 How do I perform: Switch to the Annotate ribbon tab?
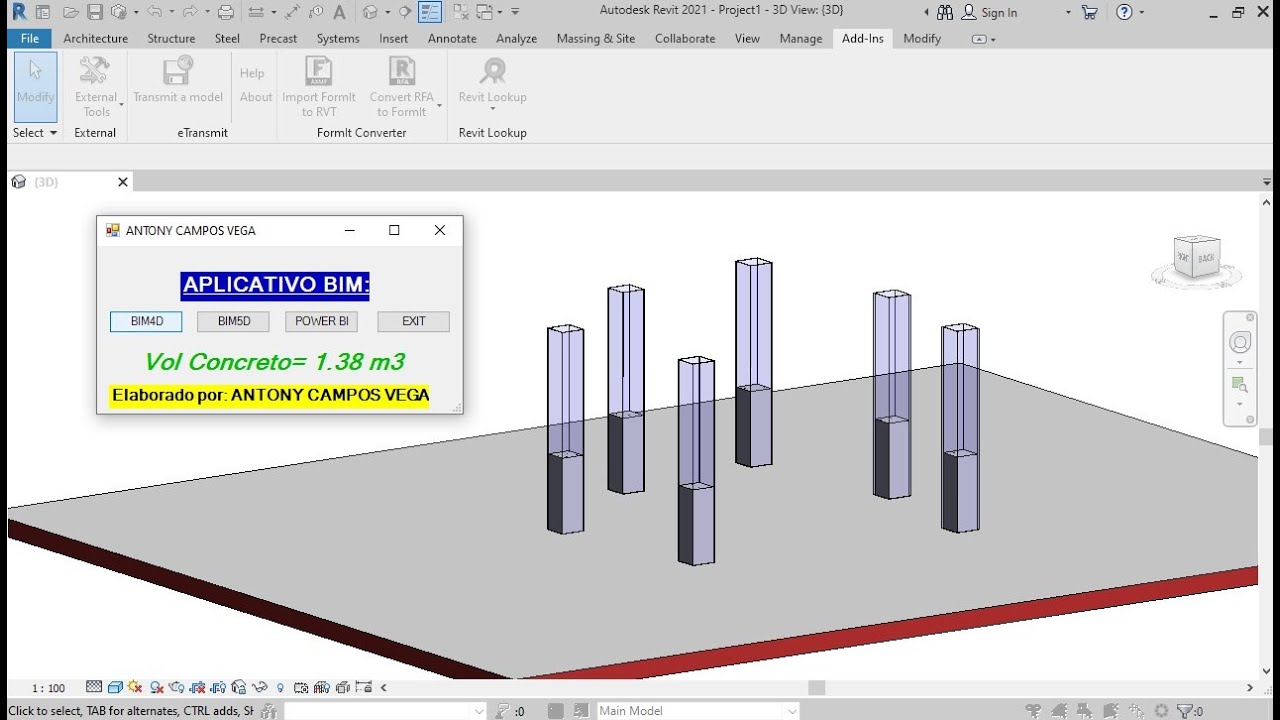[452, 38]
